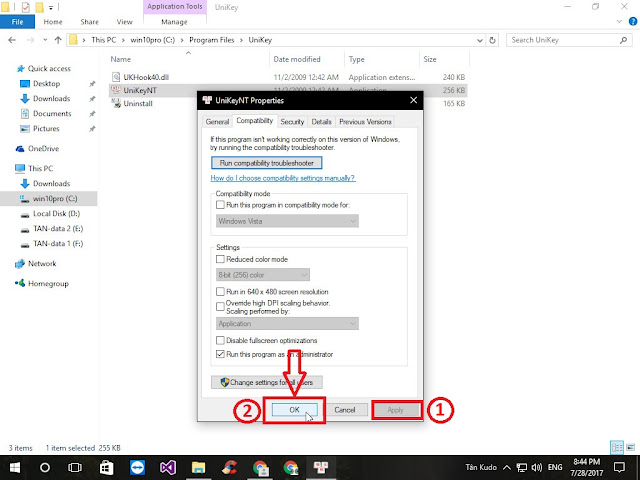Open the Previous Versions tab
This screenshot has width=640, height=480.
pos(365,122)
